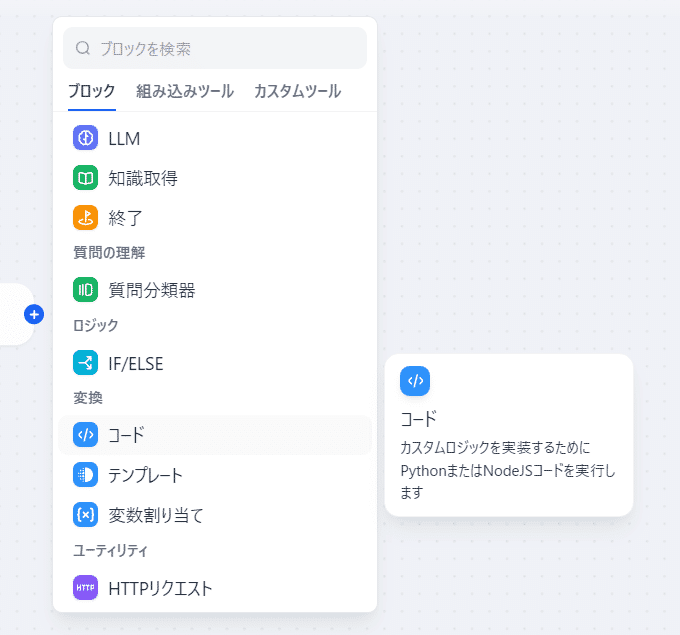Click the blue plus add-node button
680x635 pixels.
pyautogui.click(x=34, y=315)
